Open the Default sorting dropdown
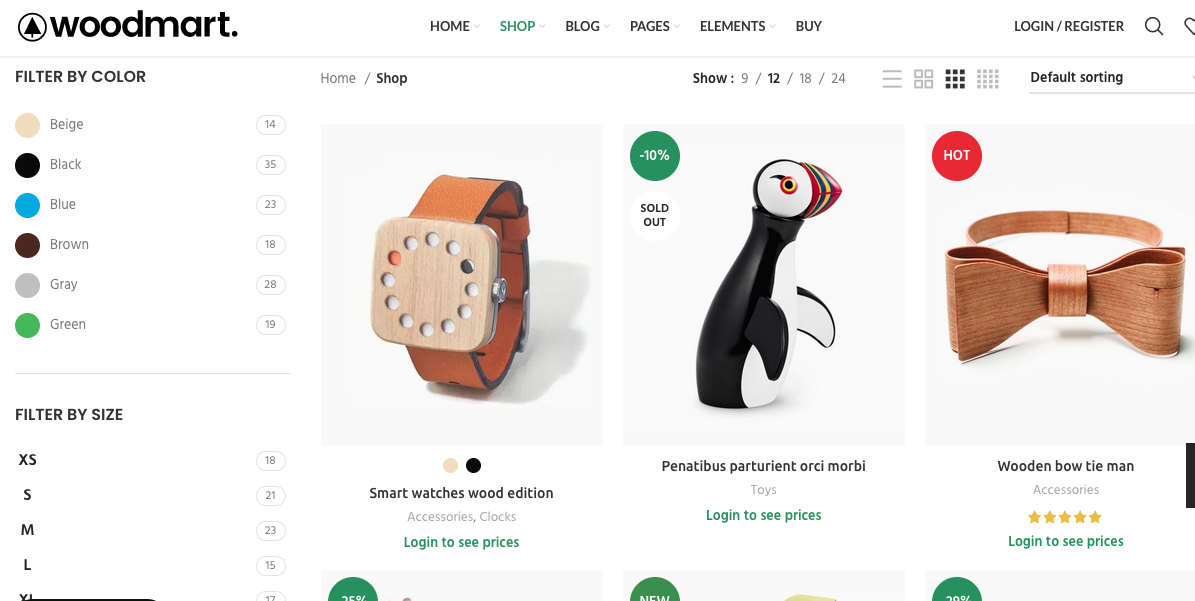The height and width of the screenshot is (601, 1195). pyautogui.click(x=1112, y=78)
